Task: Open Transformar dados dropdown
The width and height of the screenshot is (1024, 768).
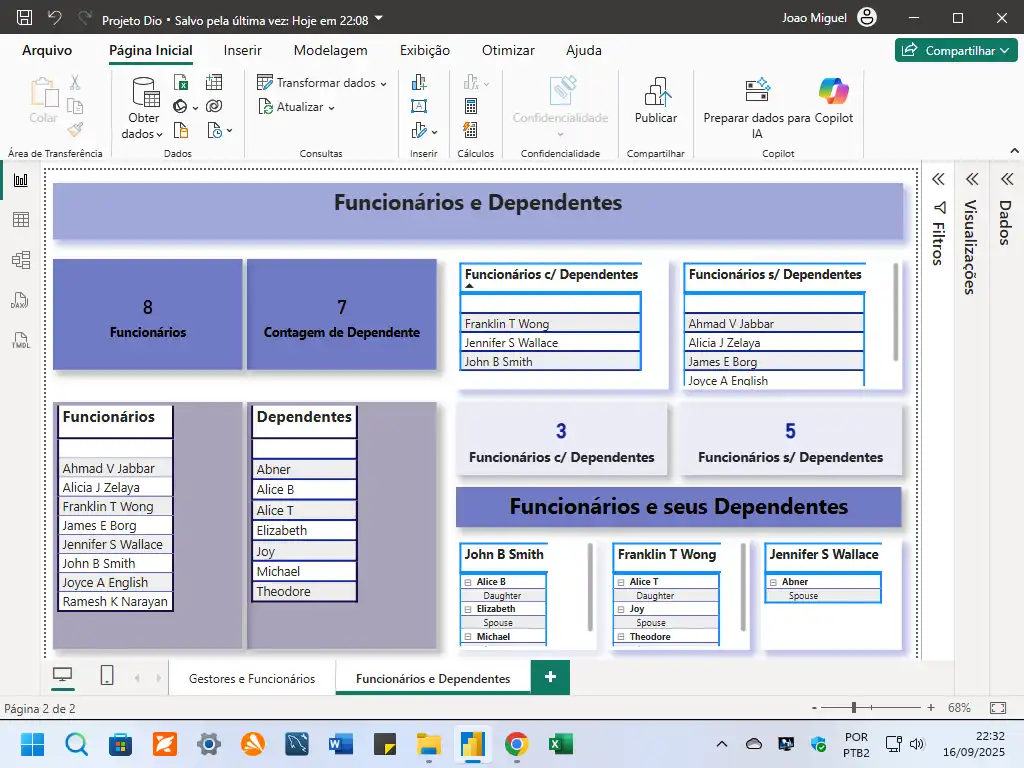Action: coord(383,84)
